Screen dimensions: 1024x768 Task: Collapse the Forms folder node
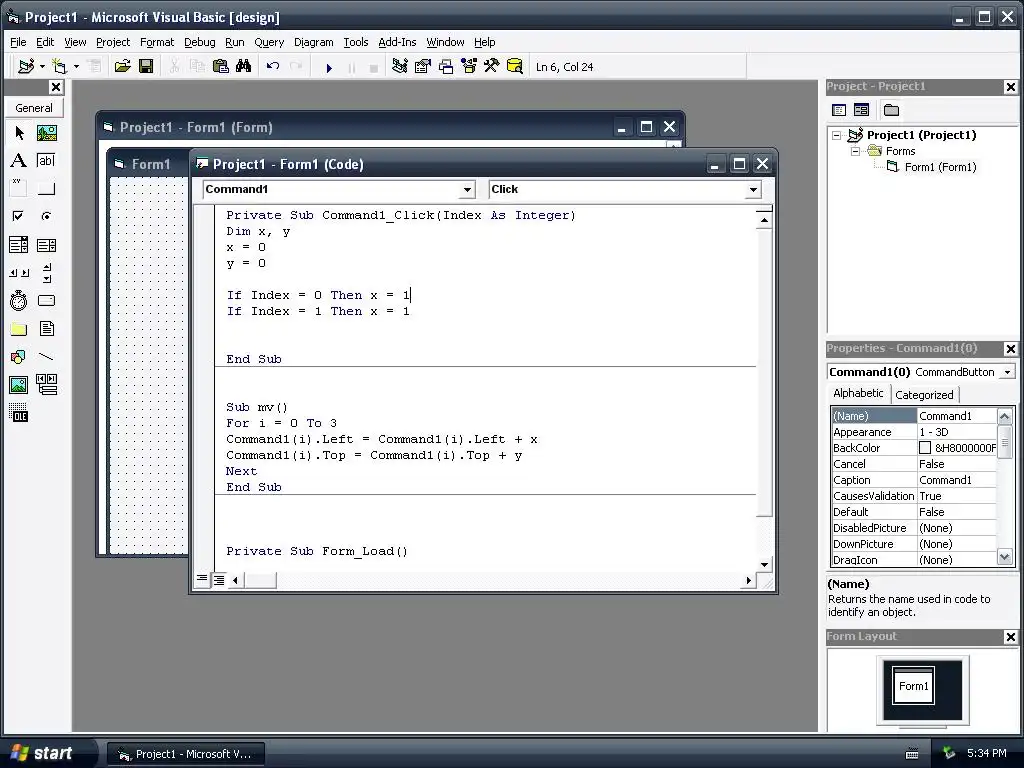tap(856, 151)
